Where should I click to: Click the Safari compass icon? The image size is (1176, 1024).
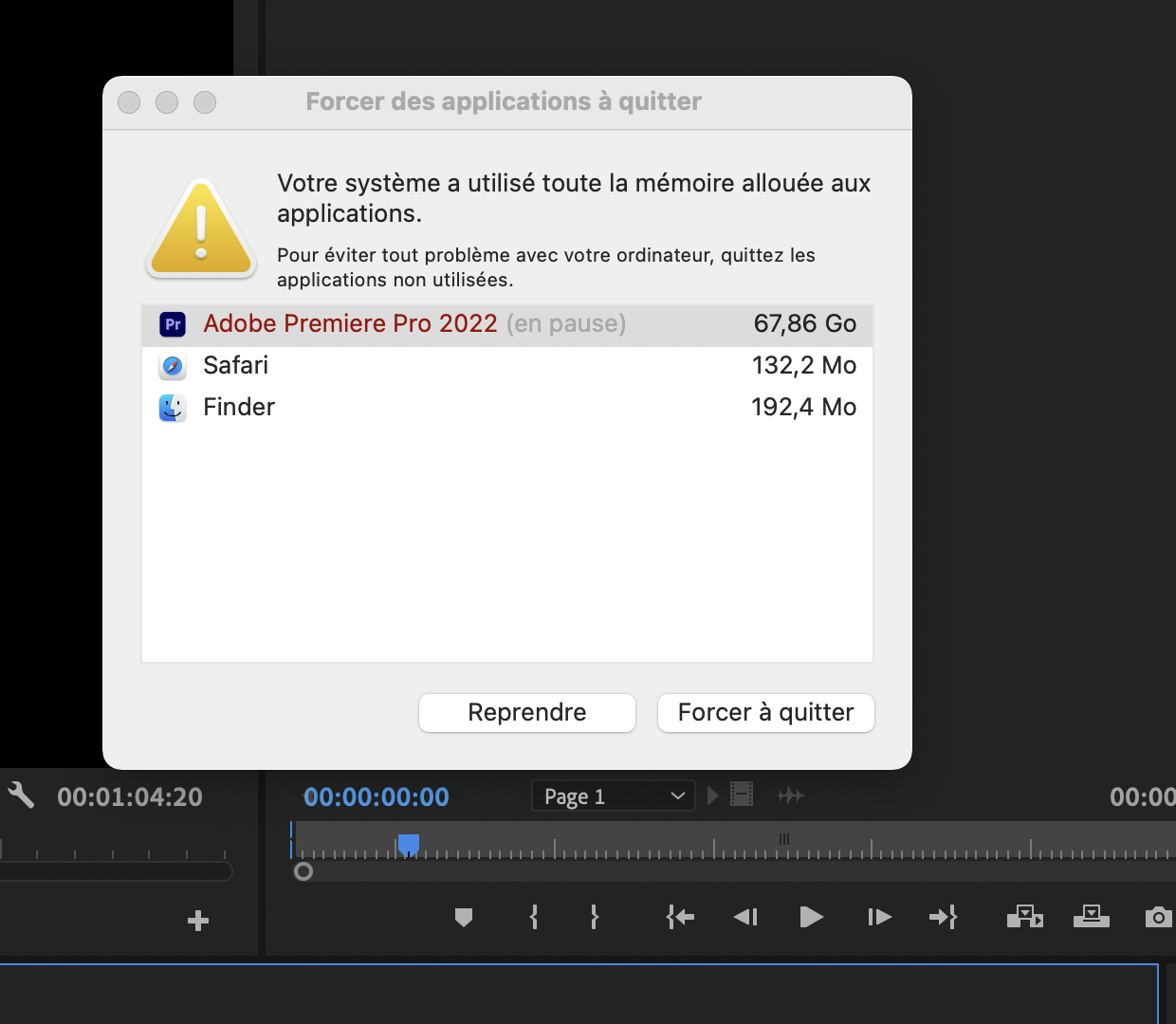(173, 366)
